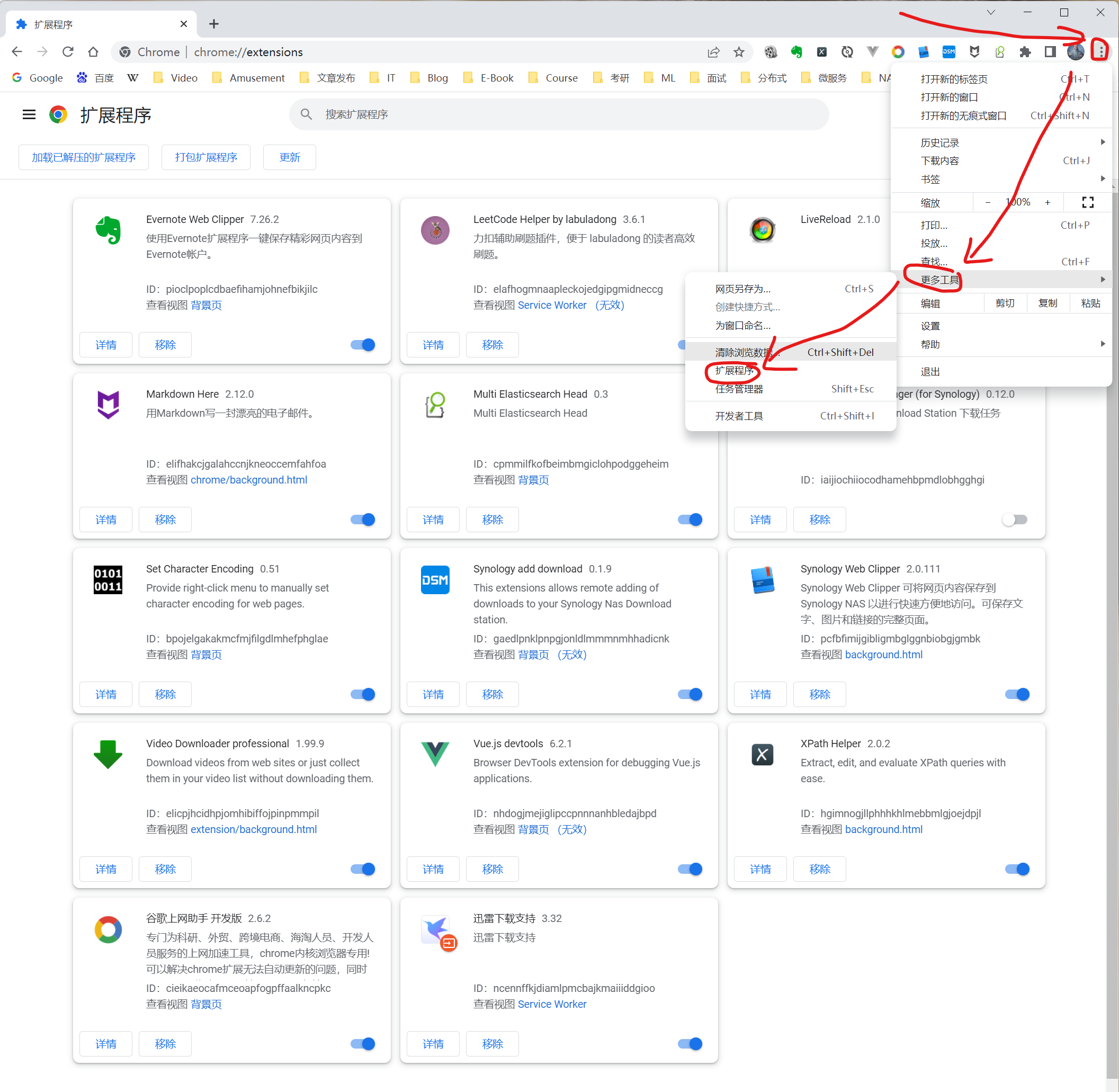Open the Wikipedia W bookmark
The width and height of the screenshot is (1119, 1092).
[x=133, y=78]
